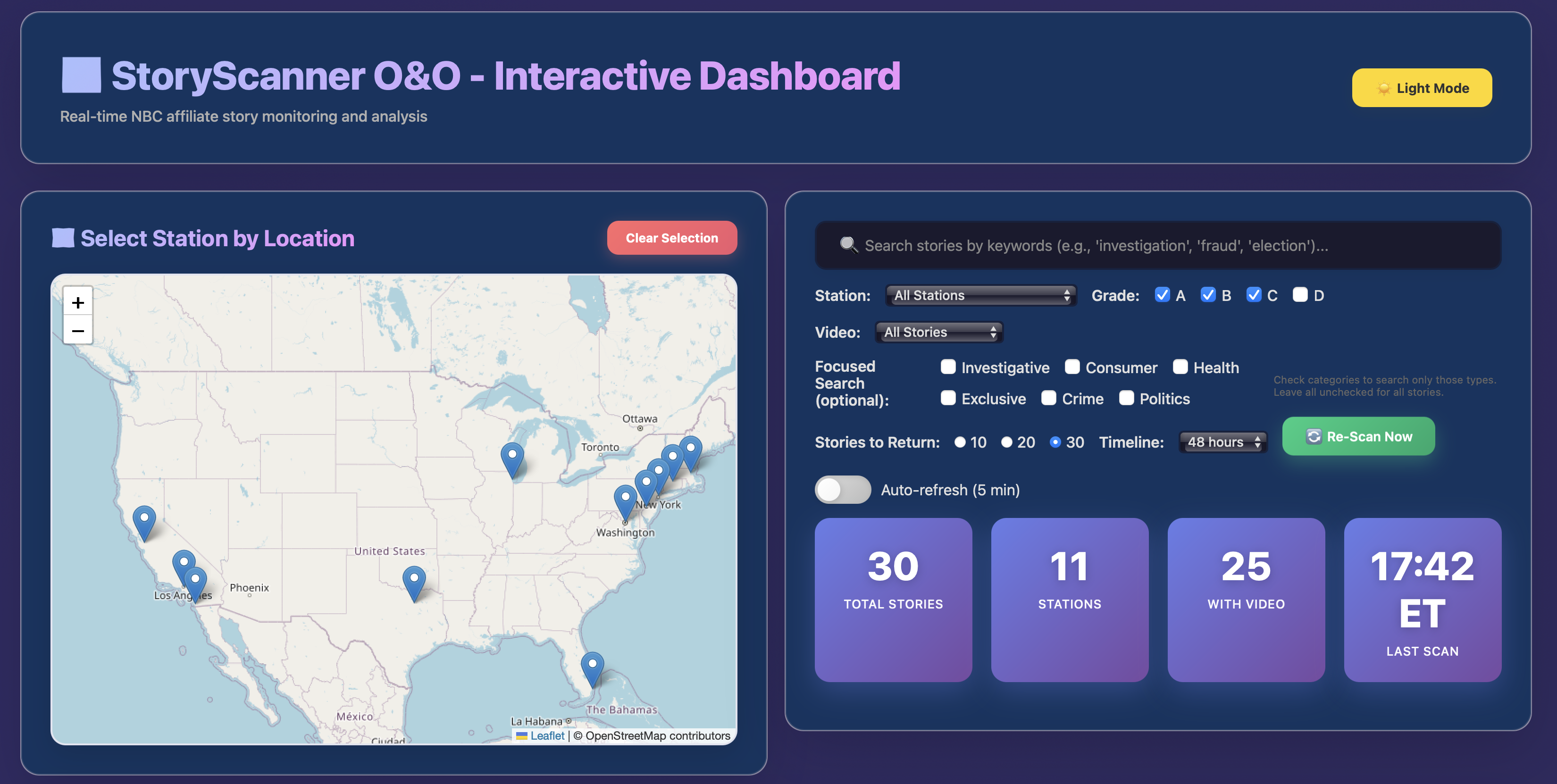1557x784 pixels.
Task: Click the map zoom in plus icon
Action: 77,302
